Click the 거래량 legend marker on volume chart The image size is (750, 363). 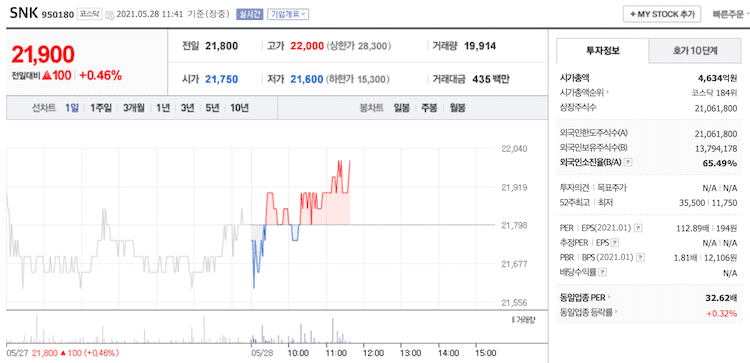coord(513,319)
